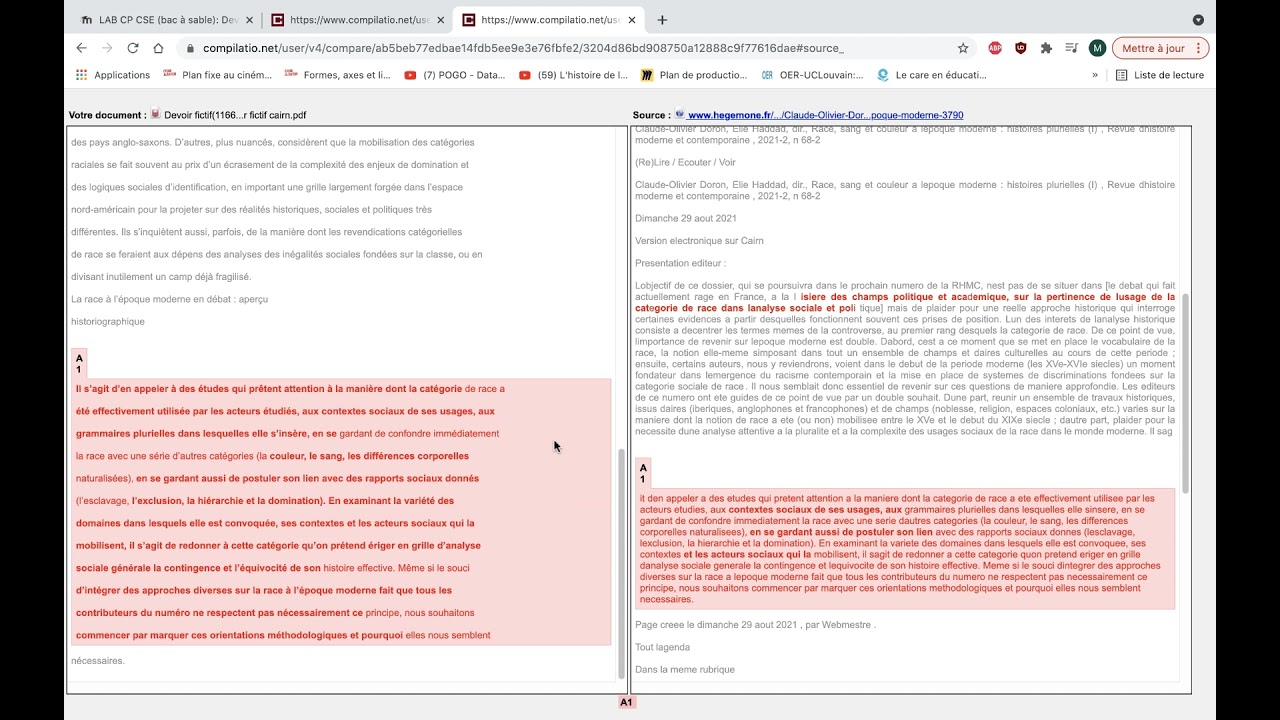
Task: Open the uBlock shield extension
Action: [x=1020, y=48]
